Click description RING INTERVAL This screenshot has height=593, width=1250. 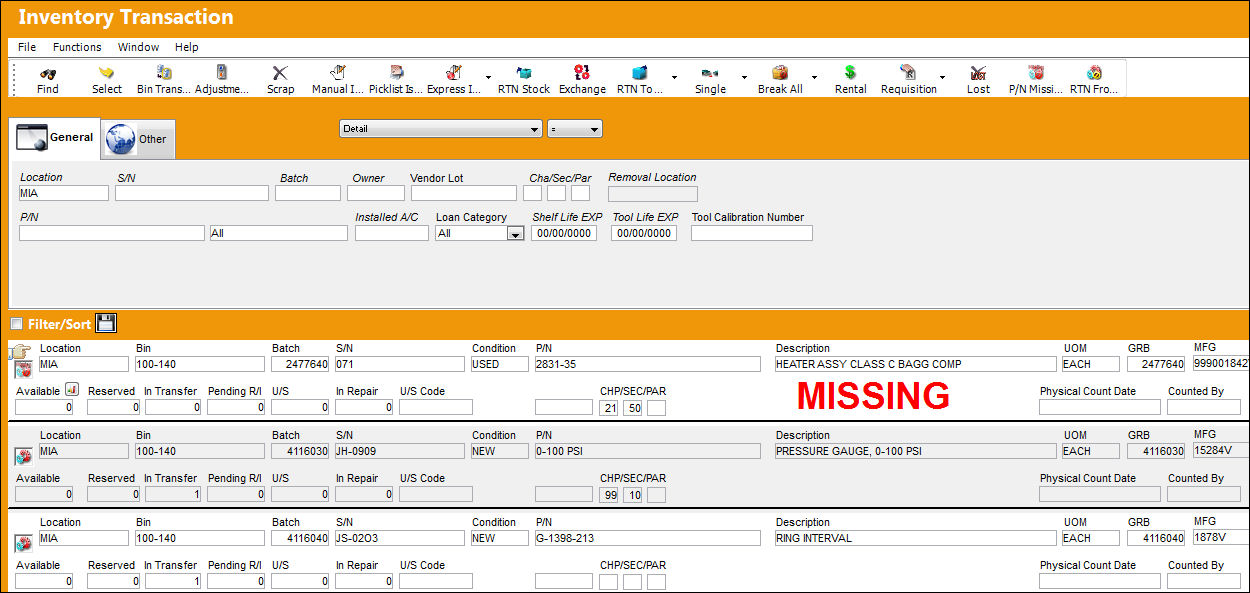[916, 538]
